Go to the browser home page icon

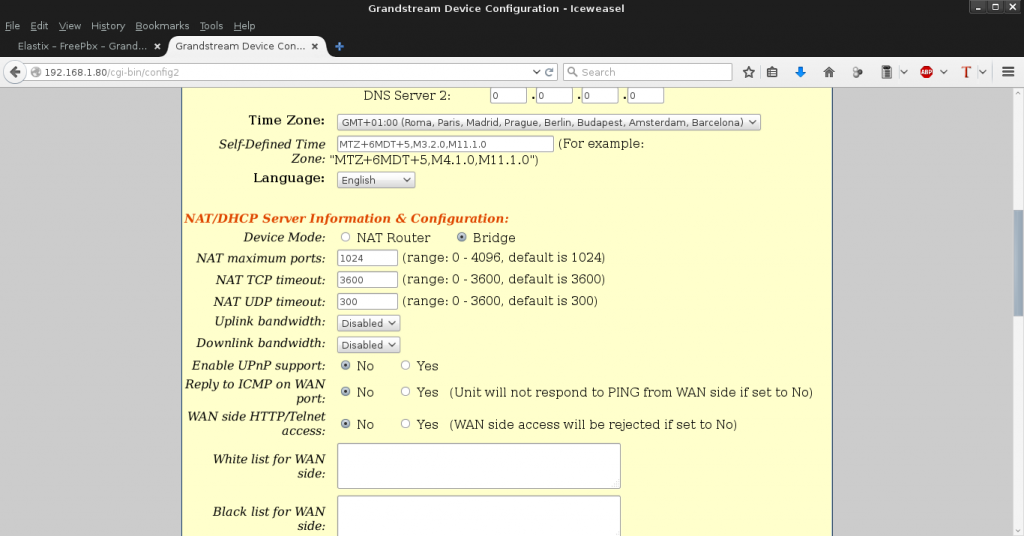point(828,72)
